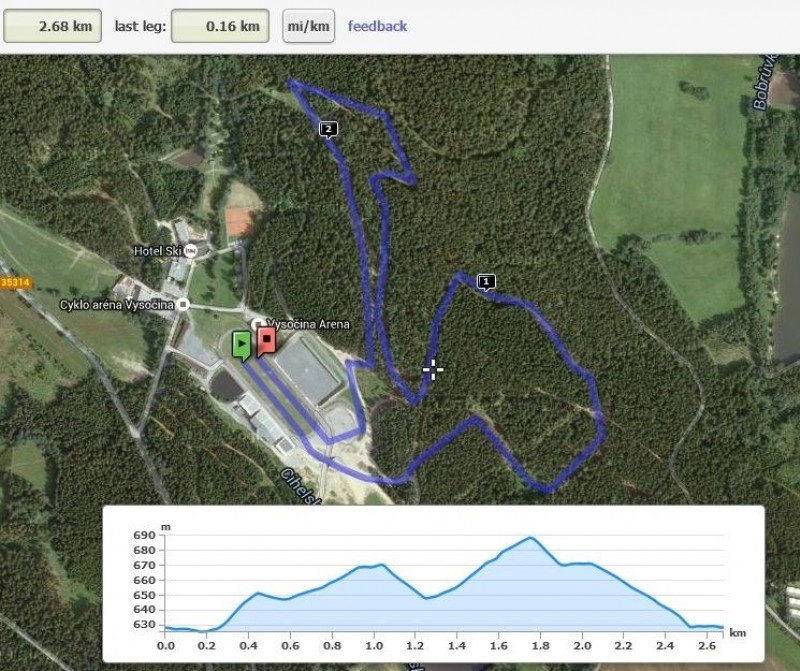Click the Hotel Ski map label
The image size is (800, 671).
(x=158, y=251)
